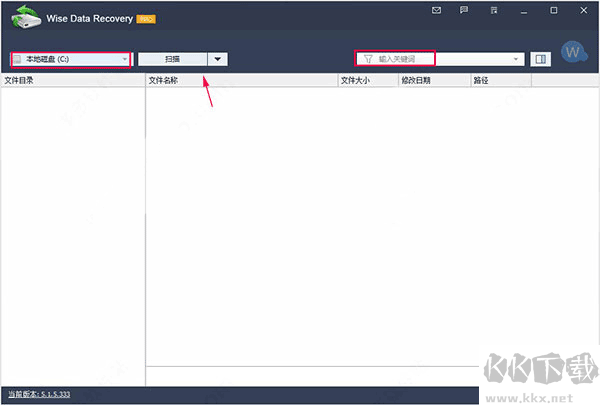Open the current version link 5.1.5.333
Image resolution: width=600 pixels, height=405 pixels.
[39, 394]
